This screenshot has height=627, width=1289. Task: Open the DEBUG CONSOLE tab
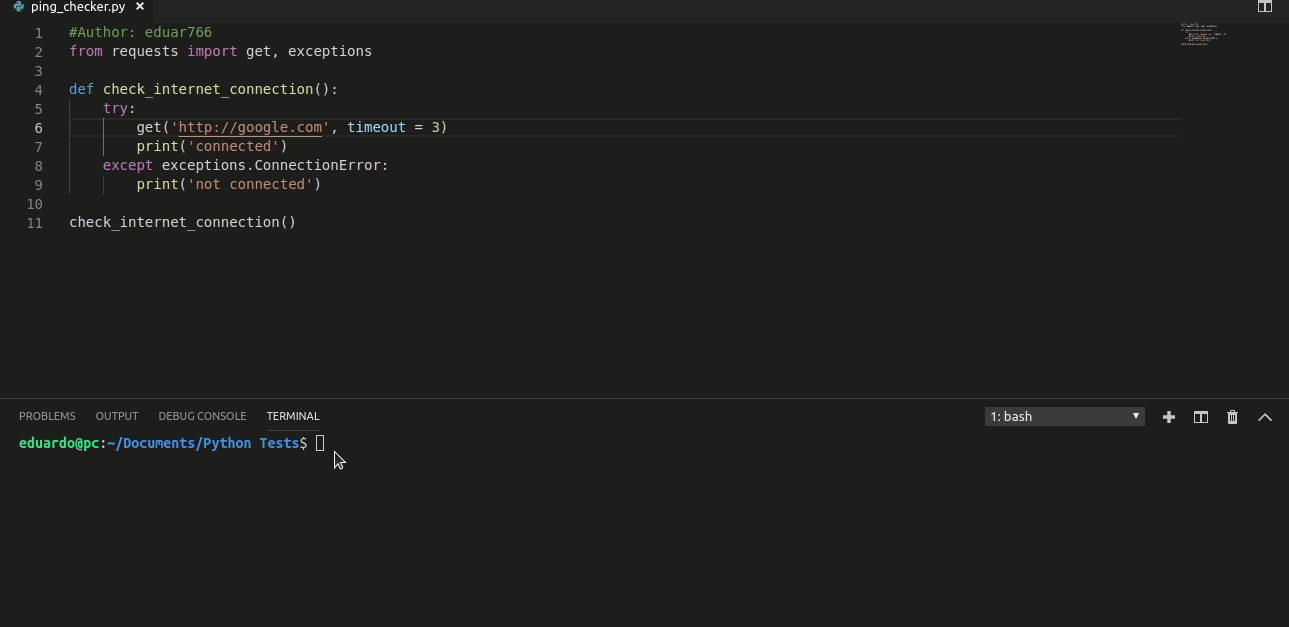pyautogui.click(x=202, y=416)
